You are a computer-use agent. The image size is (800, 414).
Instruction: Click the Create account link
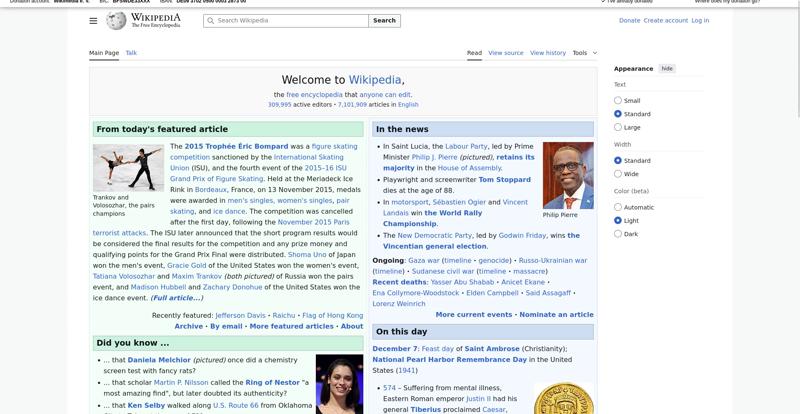pos(665,20)
